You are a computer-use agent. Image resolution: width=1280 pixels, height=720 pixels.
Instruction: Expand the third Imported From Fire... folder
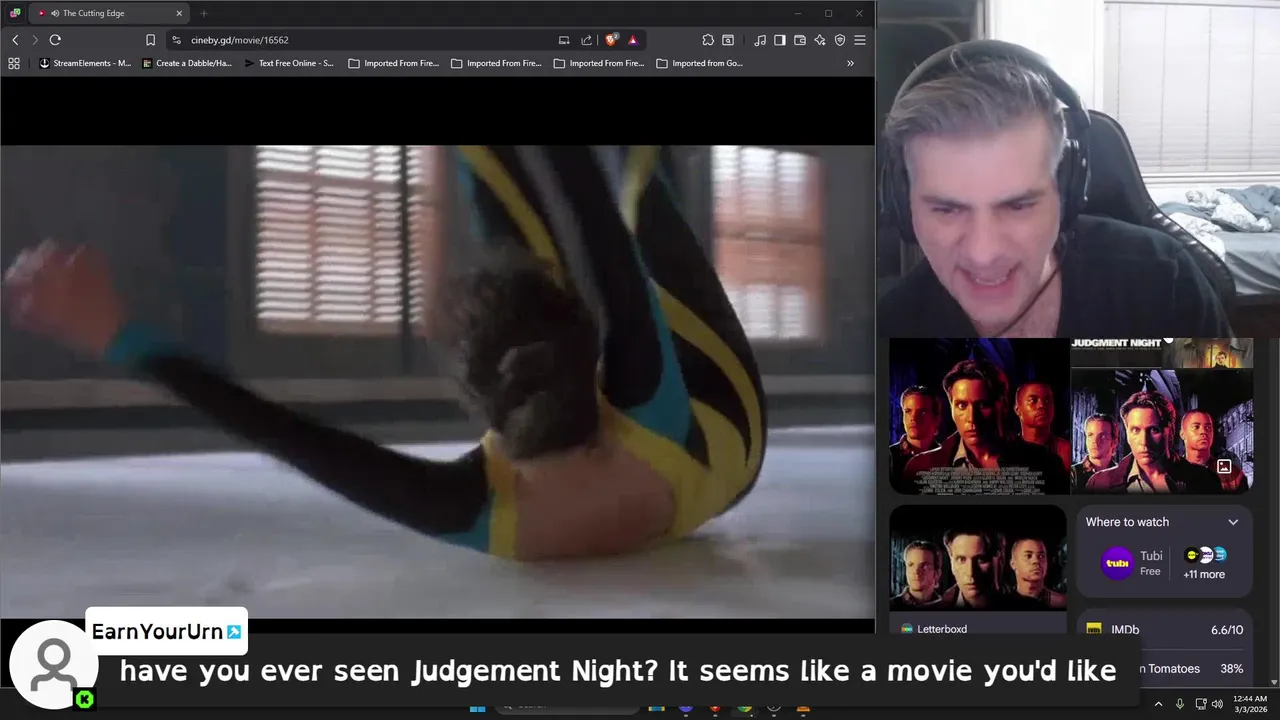point(599,63)
